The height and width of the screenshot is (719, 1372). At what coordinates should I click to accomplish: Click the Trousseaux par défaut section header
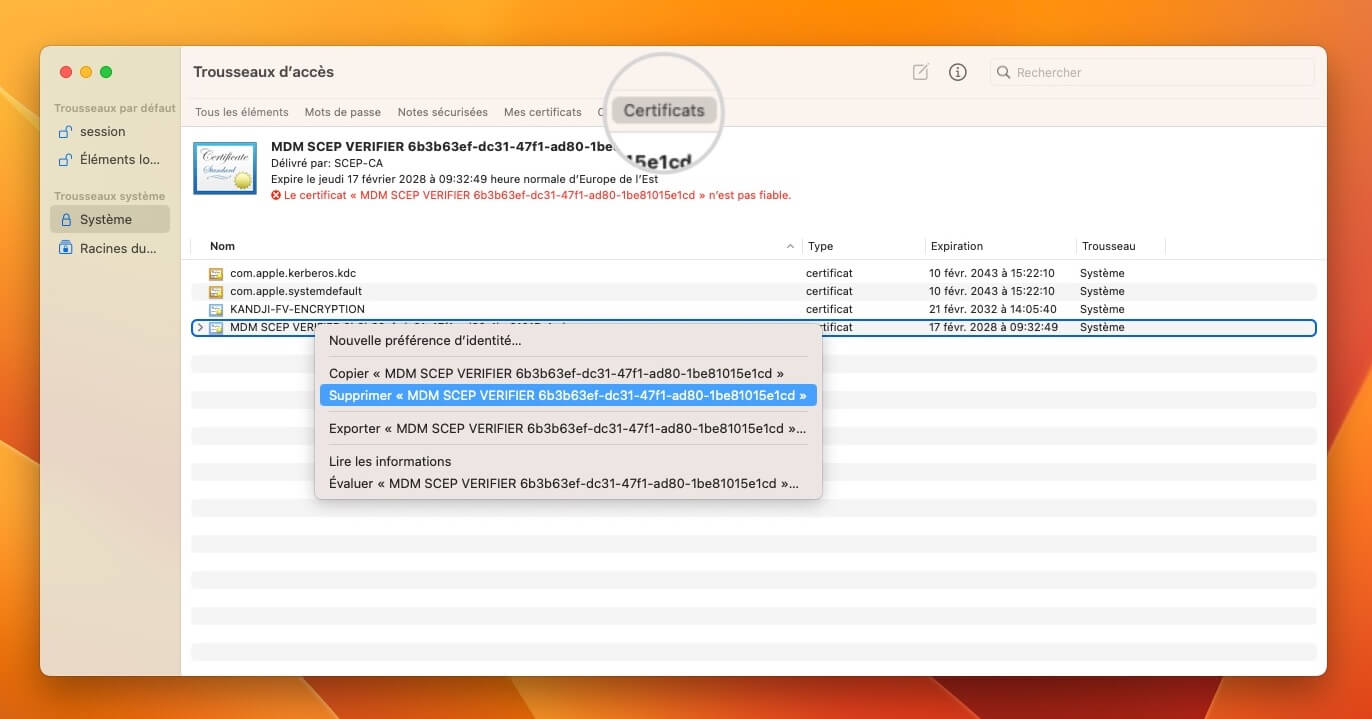[x=114, y=108]
